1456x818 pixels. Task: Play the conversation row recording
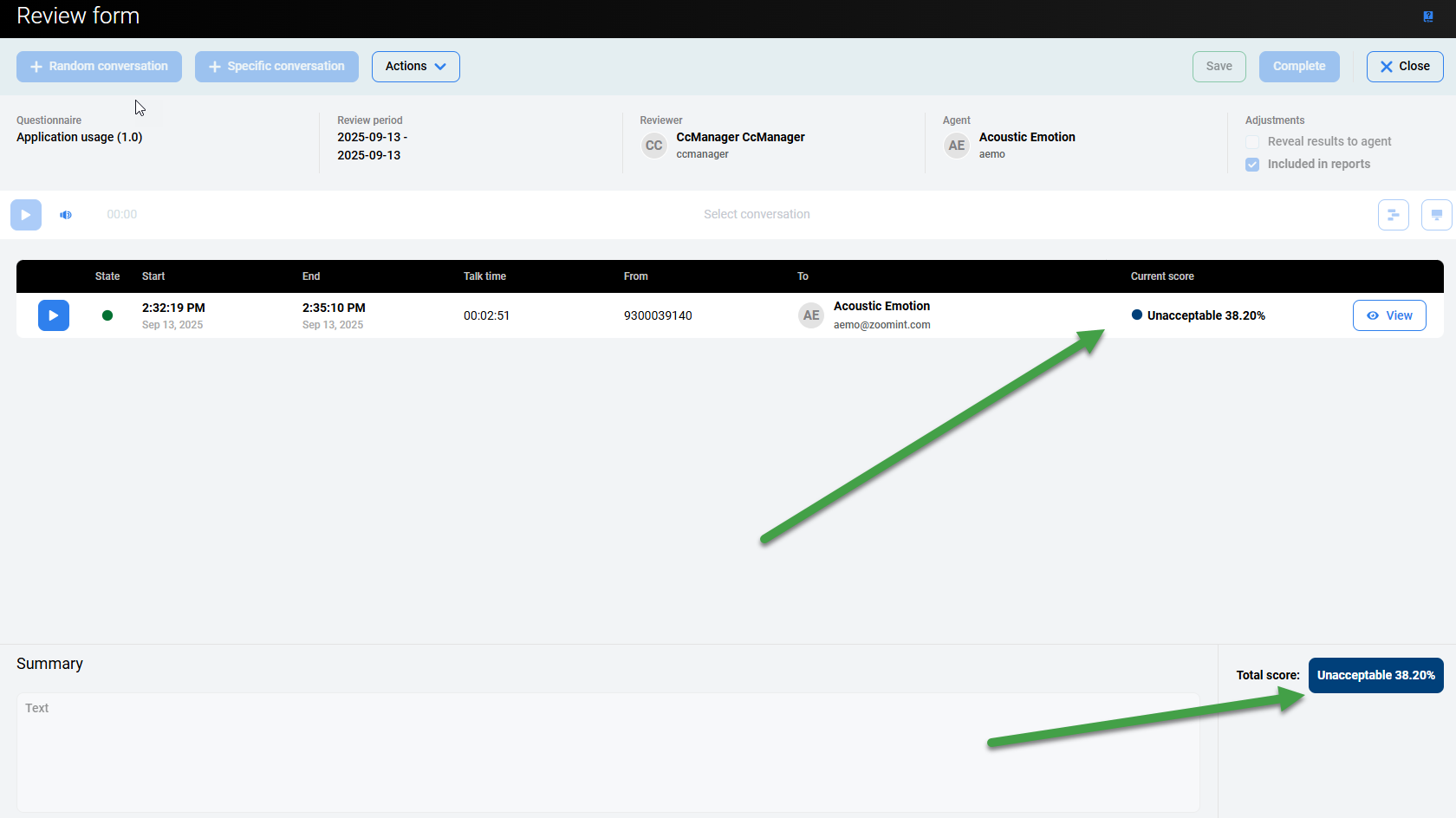tap(53, 315)
